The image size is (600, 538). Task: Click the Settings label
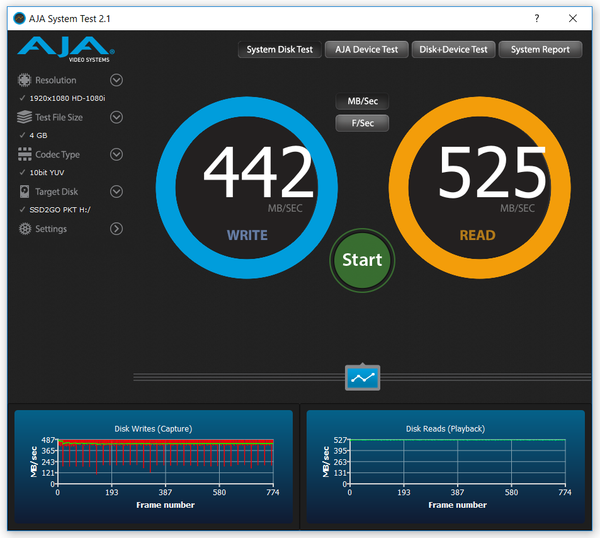click(51, 229)
